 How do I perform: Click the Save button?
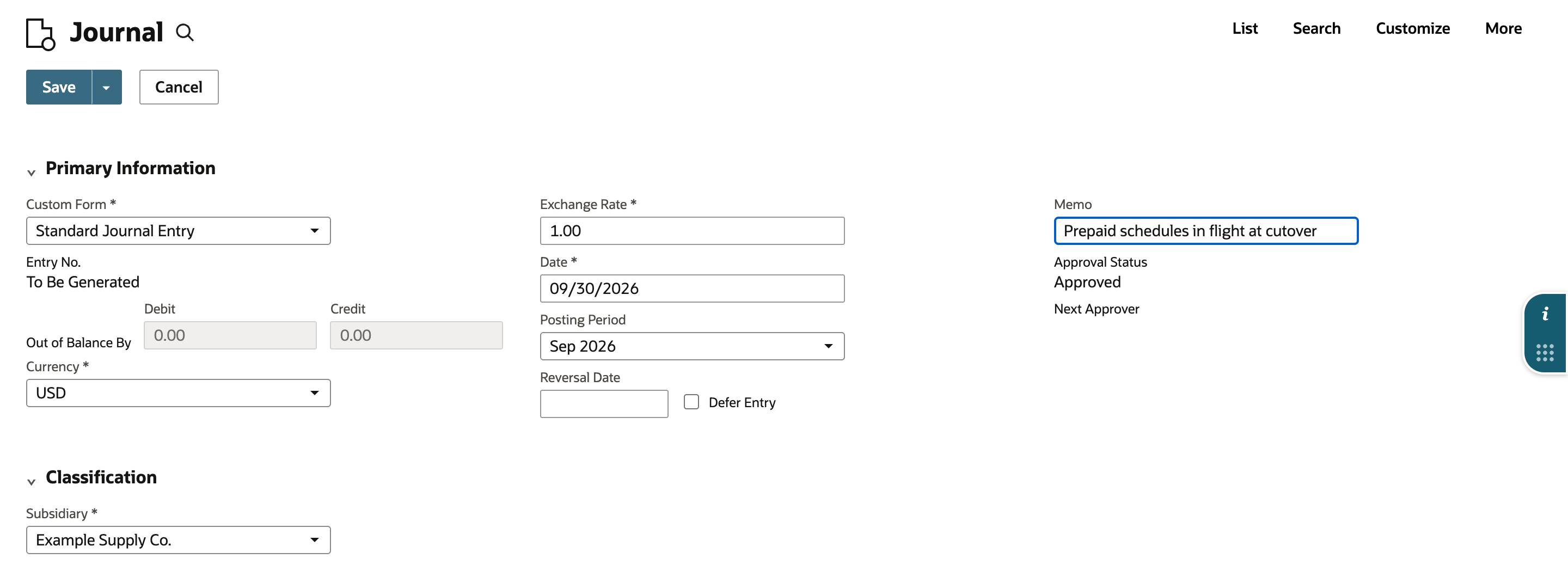point(59,87)
